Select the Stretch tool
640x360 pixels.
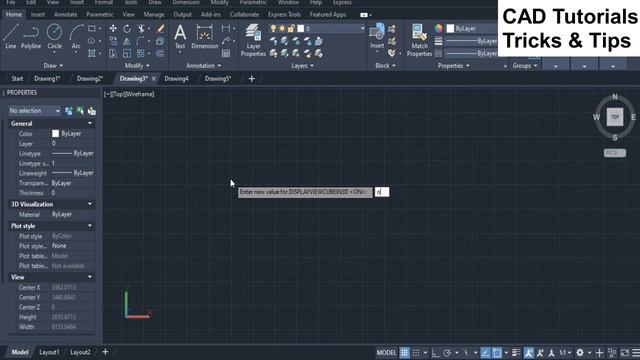[x=113, y=53]
